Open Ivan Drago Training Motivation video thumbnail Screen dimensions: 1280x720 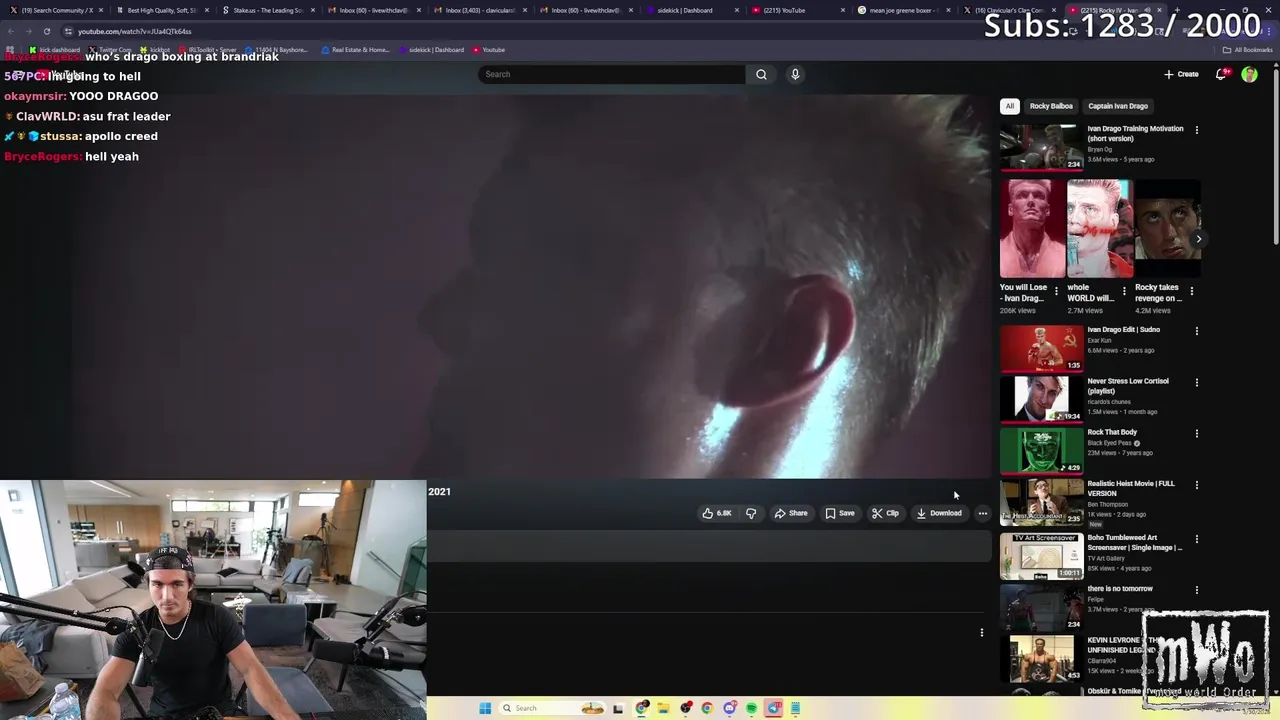1041,146
